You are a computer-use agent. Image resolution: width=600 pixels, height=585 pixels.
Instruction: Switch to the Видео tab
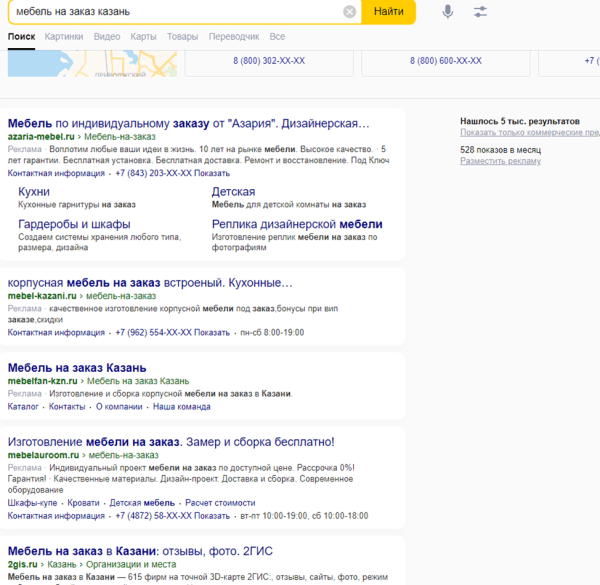(x=107, y=37)
